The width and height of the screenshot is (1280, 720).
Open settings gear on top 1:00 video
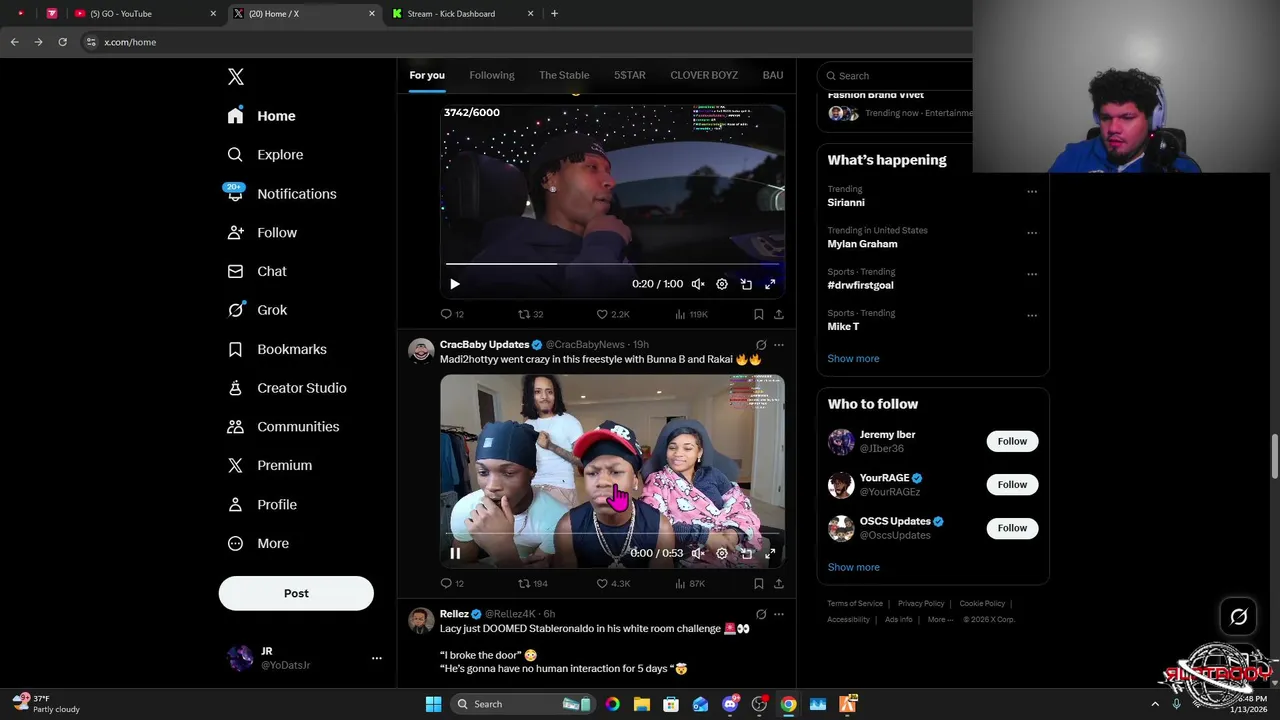click(x=722, y=284)
